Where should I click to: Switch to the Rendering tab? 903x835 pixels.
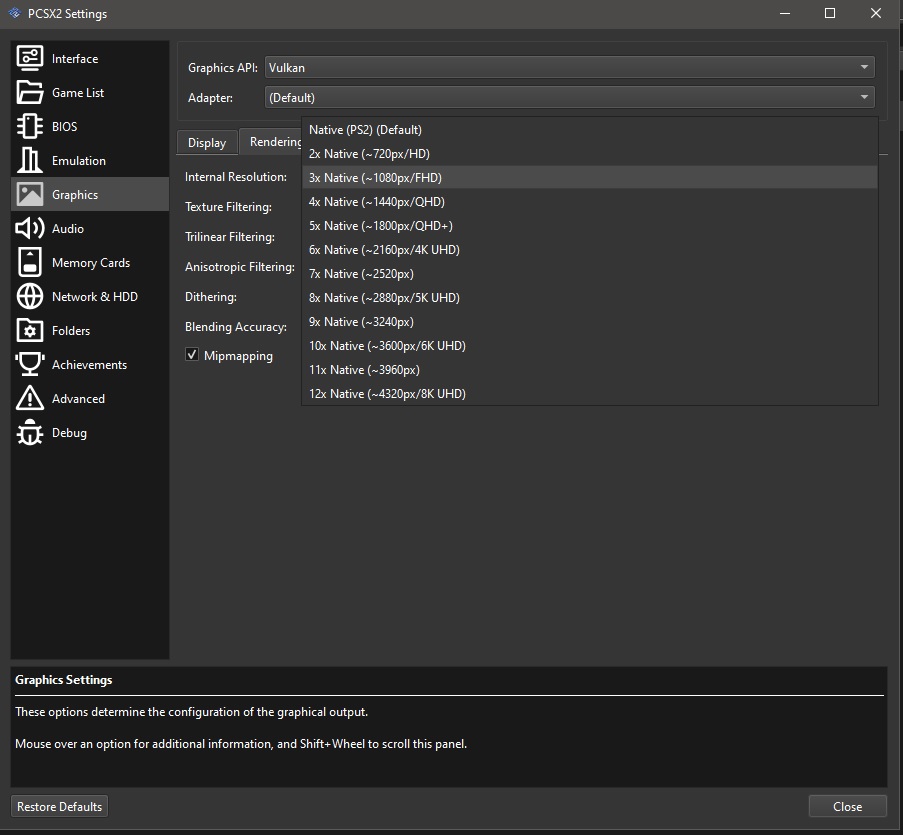tap(271, 141)
